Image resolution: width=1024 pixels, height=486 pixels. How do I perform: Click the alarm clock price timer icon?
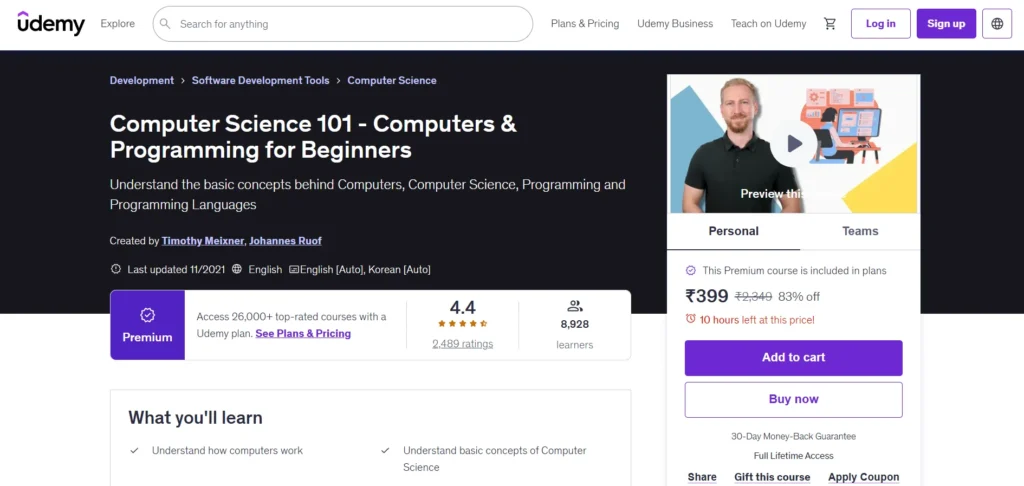[691, 320]
